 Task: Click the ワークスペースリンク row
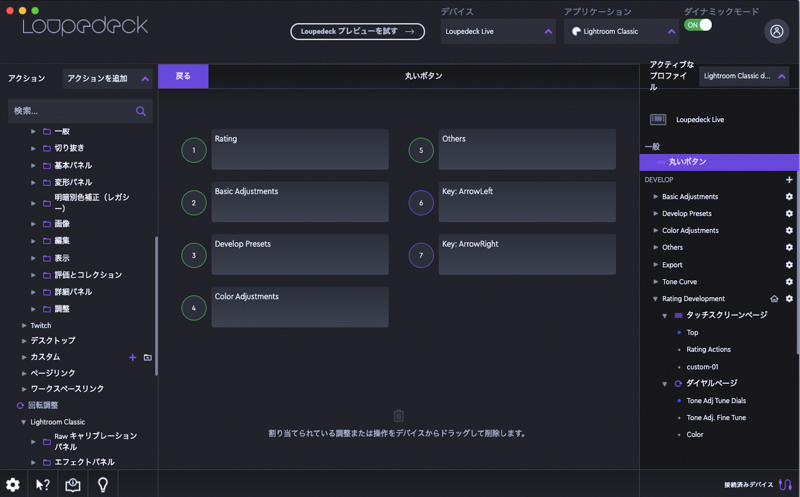point(67,389)
